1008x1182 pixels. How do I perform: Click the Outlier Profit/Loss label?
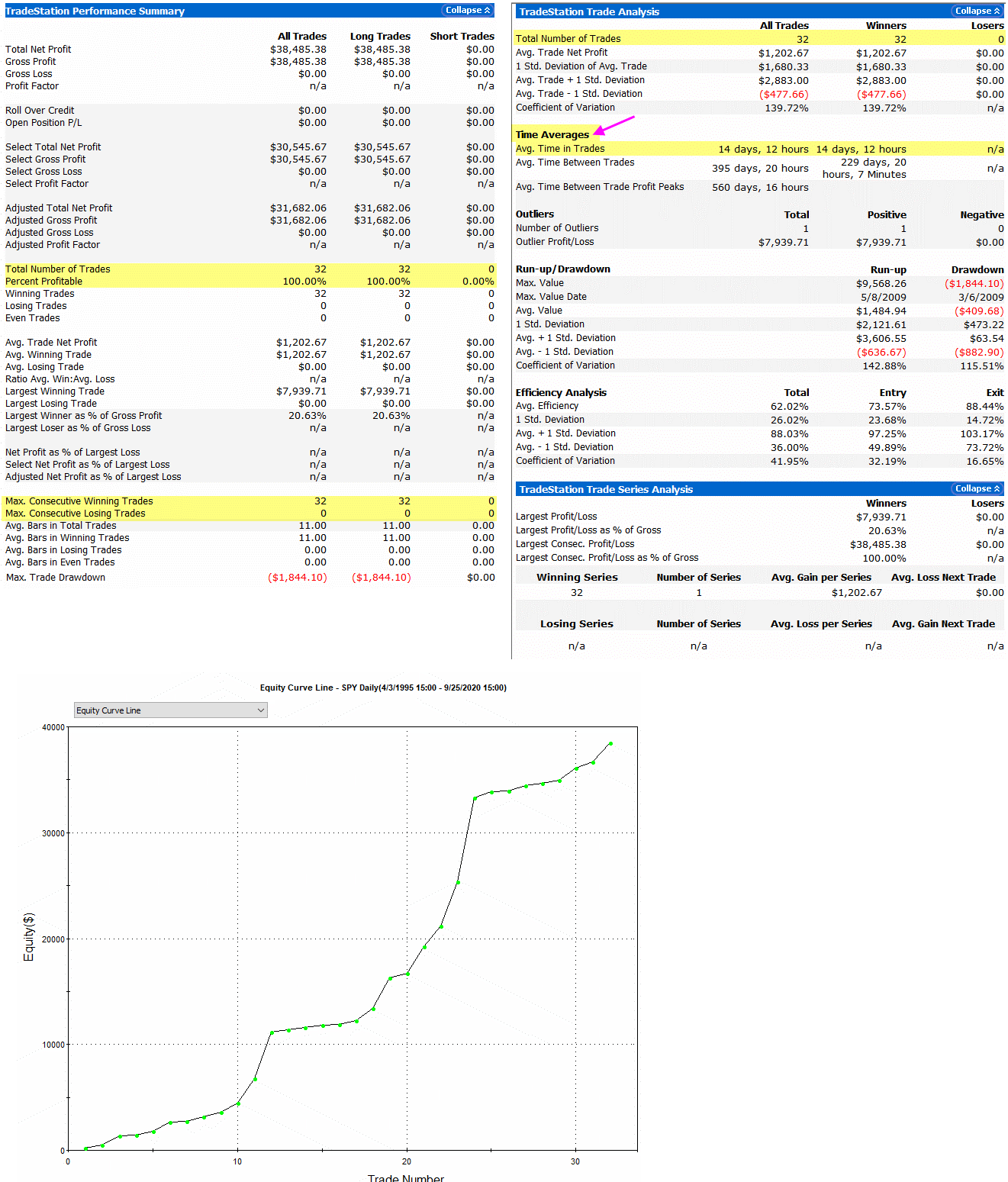coord(555,242)
